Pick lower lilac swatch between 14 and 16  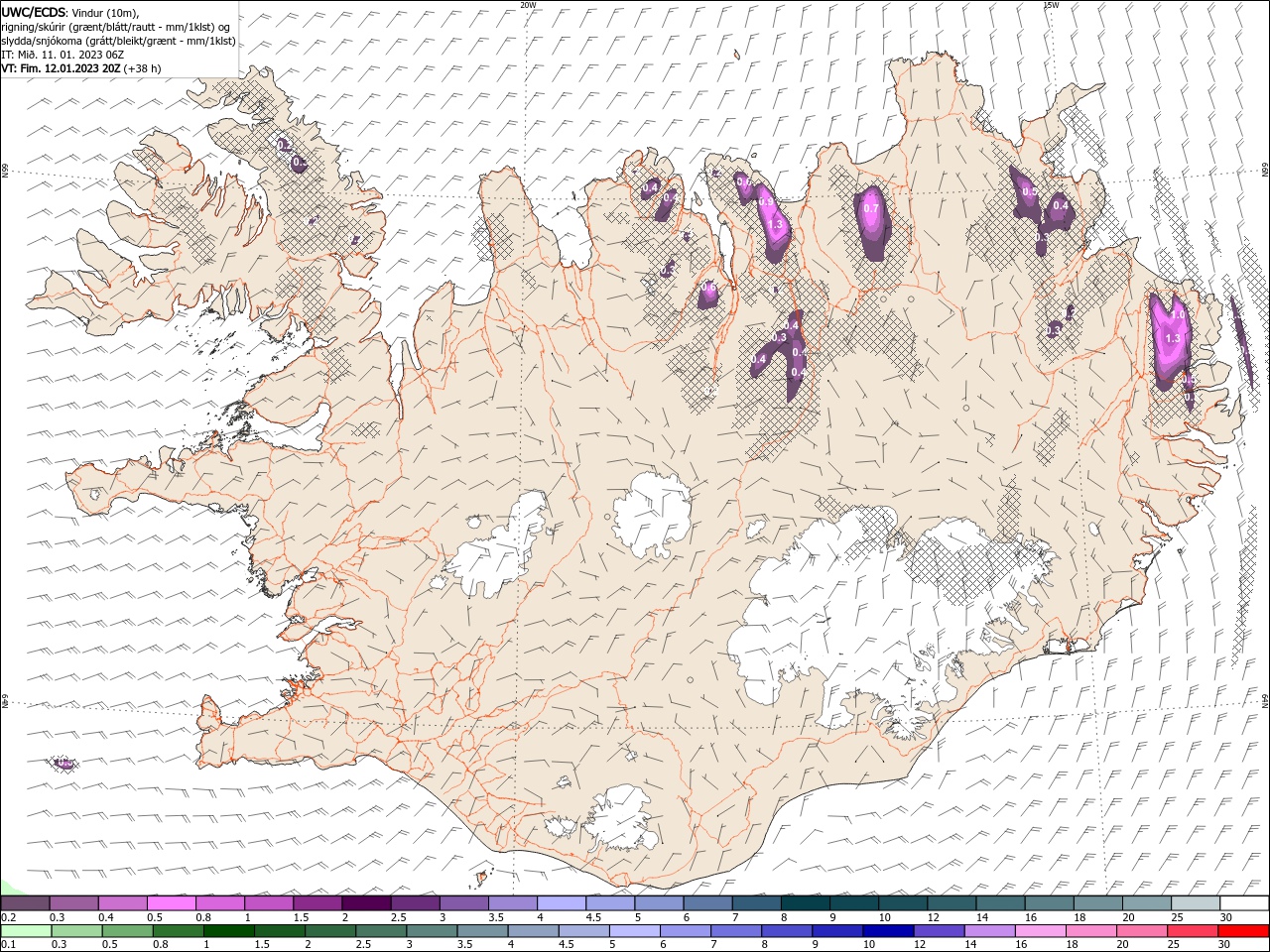click(x=989, y=932)
